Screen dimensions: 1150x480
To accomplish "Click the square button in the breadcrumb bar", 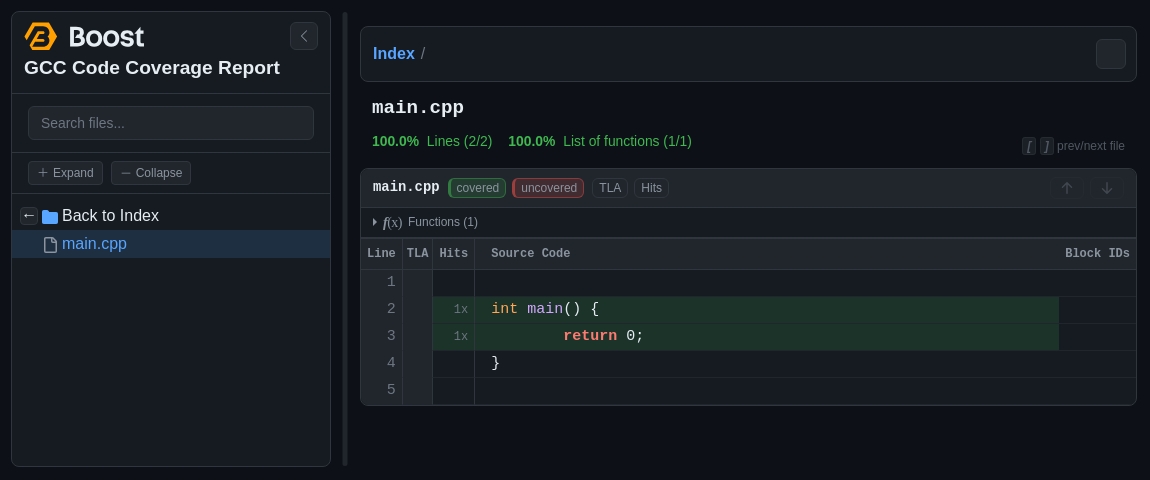I will 1110,54.
